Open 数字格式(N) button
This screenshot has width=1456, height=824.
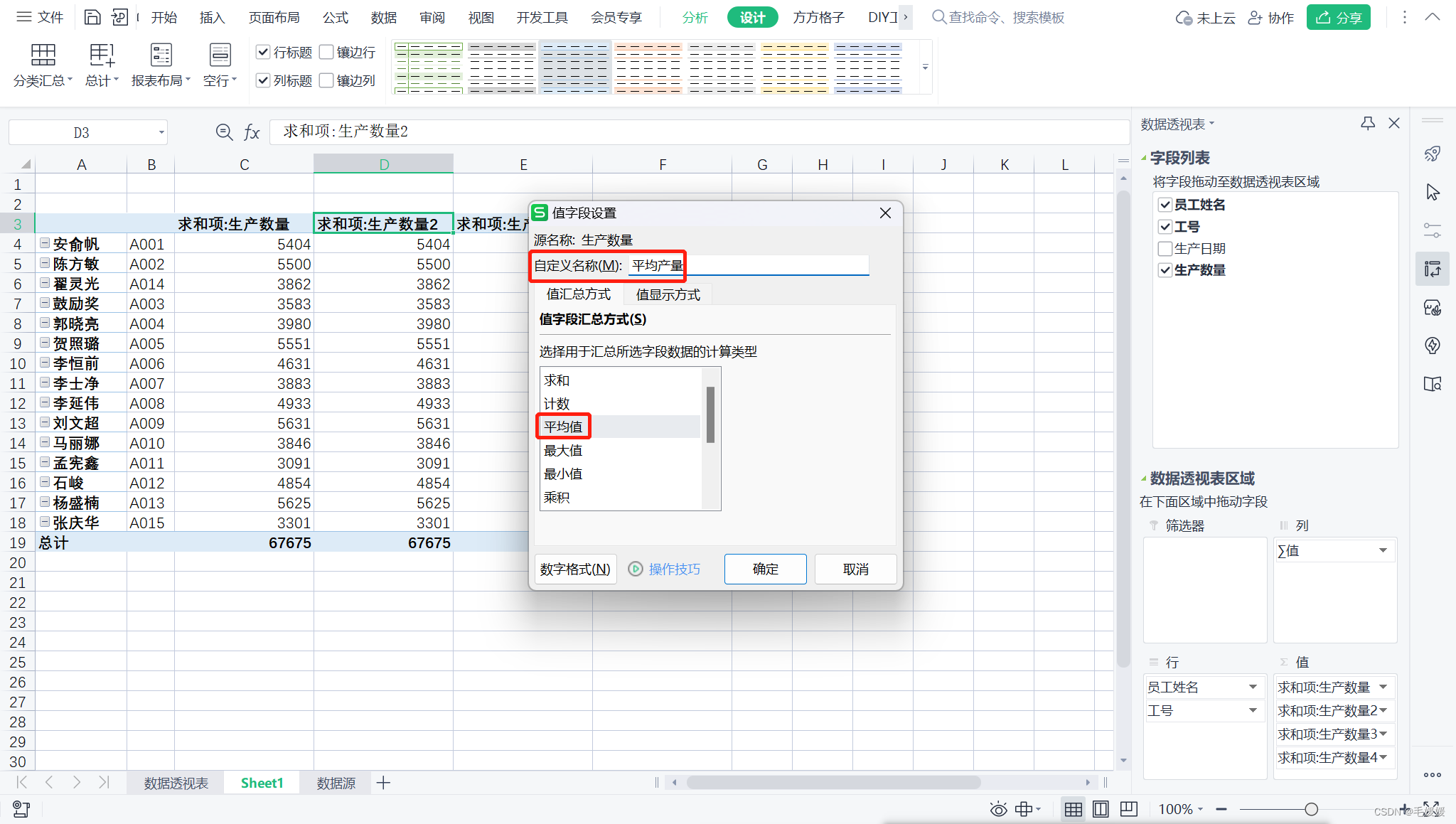[575, 569]
